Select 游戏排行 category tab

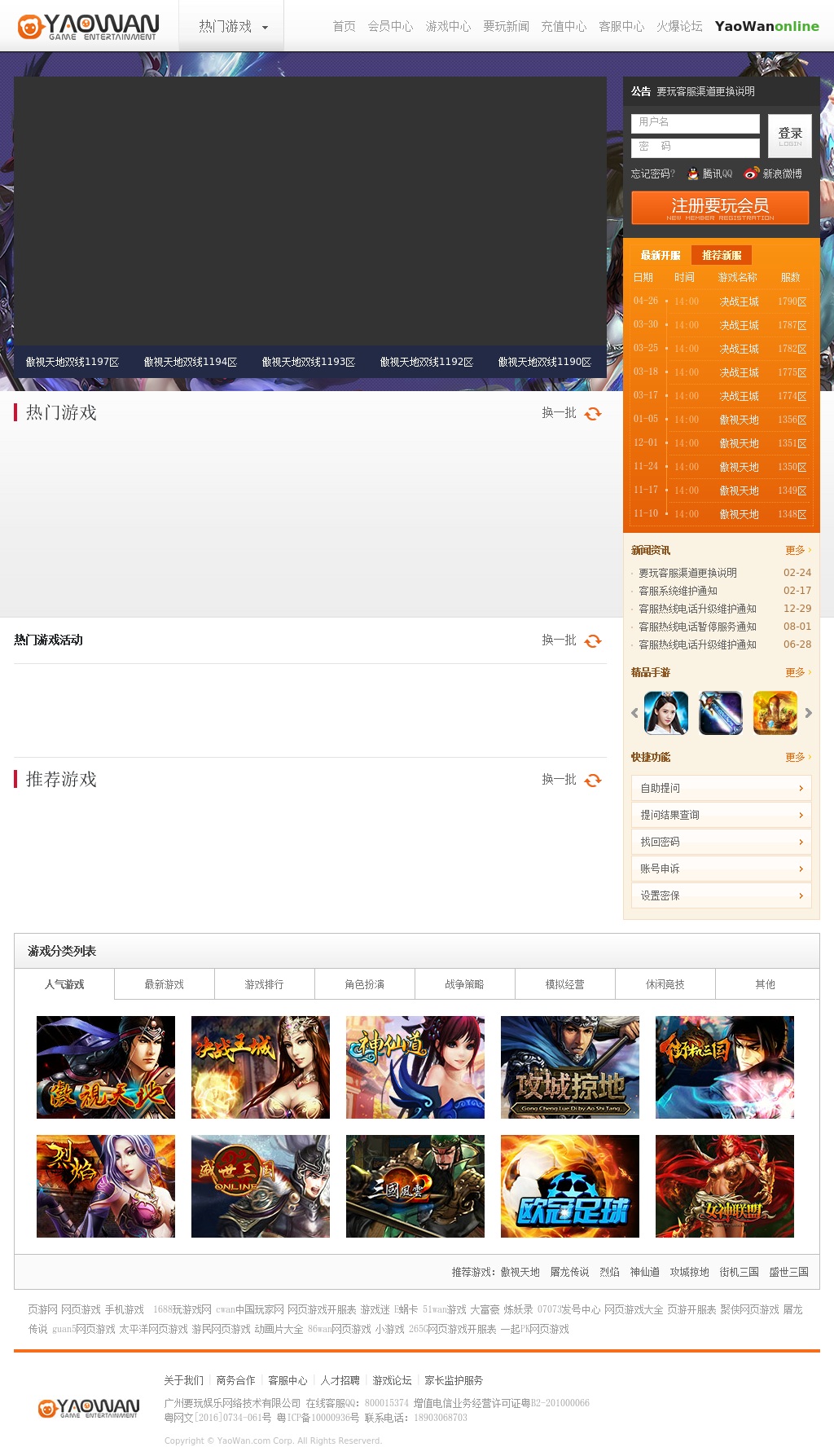click(265, 984)
